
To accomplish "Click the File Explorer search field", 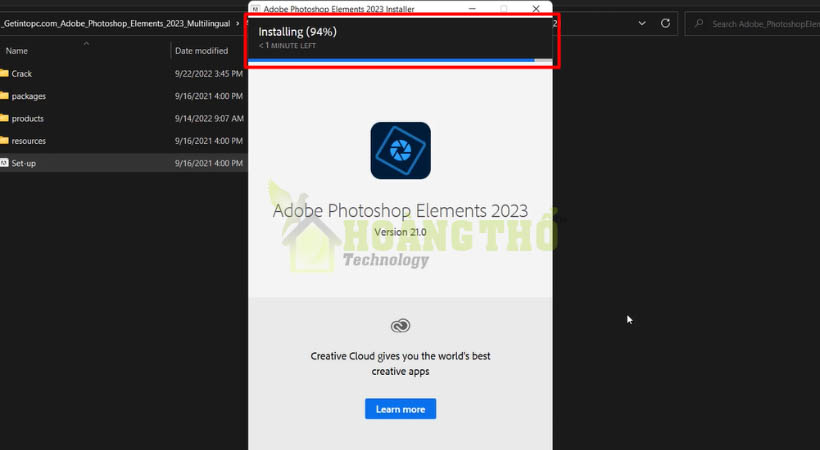I will [x=753, y=24].
